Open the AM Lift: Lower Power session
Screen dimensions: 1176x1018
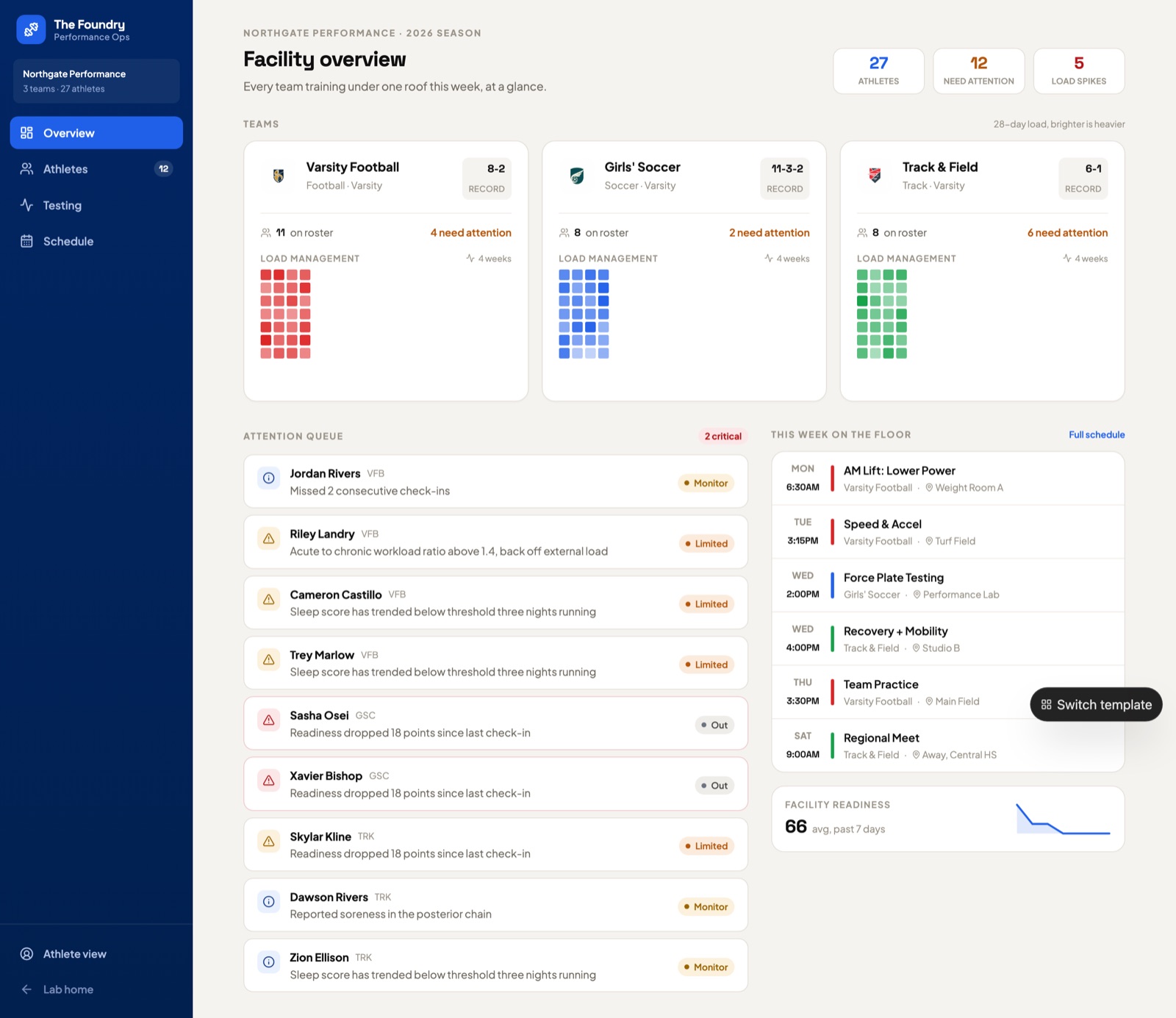pyautogui.click(x=948, y=478)
